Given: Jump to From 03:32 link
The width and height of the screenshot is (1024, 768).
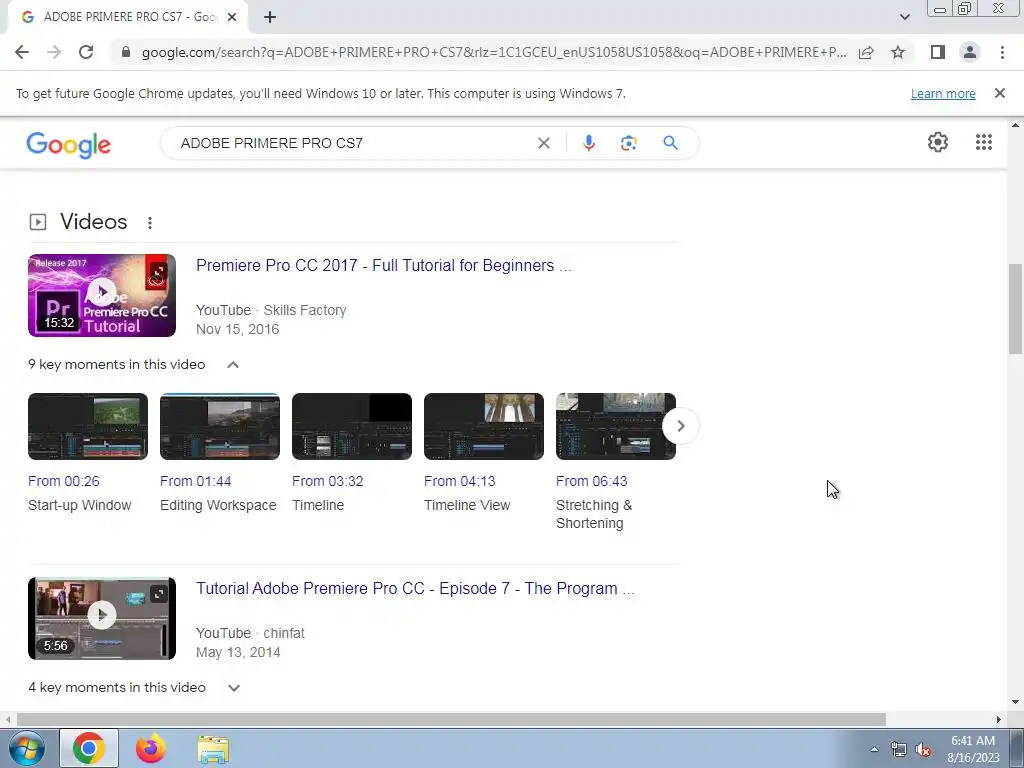Looking at the screenshot, I should click(328, 481).
